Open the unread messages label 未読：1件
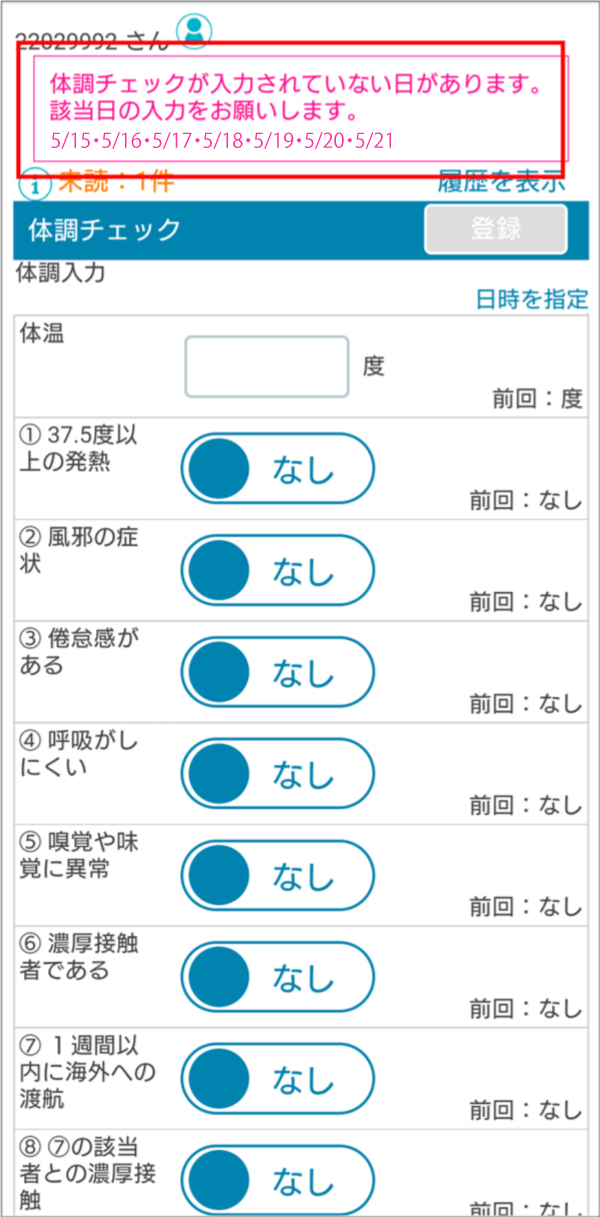 (x=115, y=182)
